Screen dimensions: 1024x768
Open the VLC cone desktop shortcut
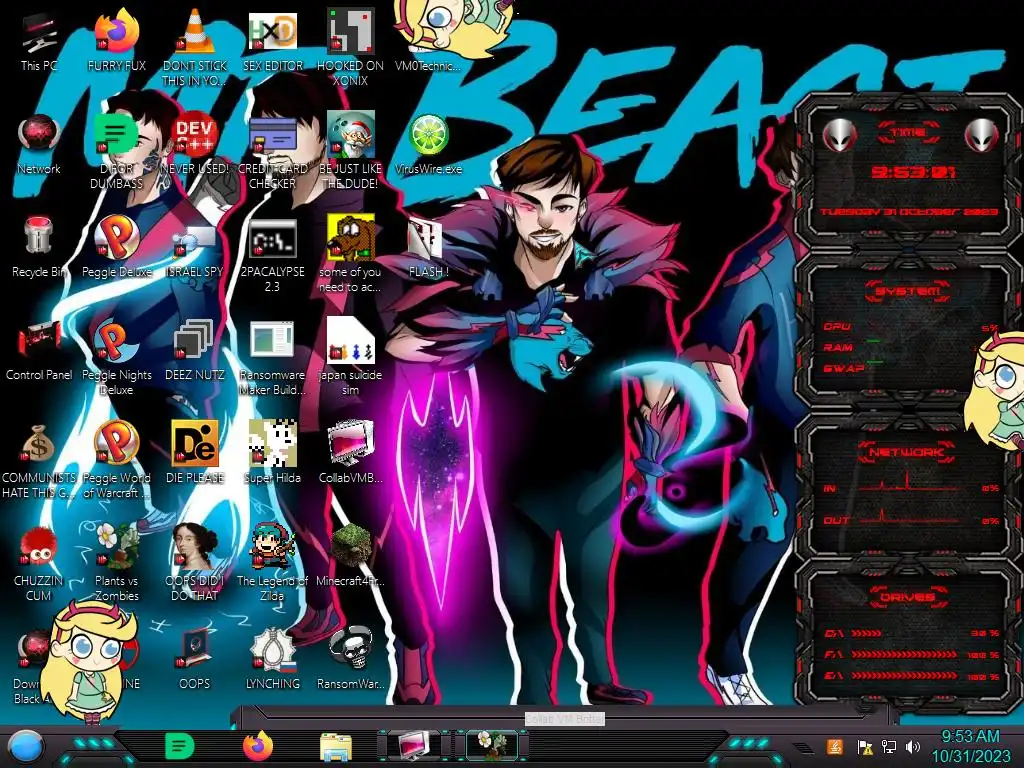pos(195,47)
